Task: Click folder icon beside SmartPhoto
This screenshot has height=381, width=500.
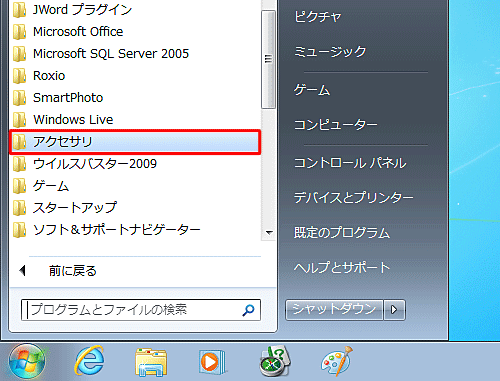Action: click(x=19, y=98)
